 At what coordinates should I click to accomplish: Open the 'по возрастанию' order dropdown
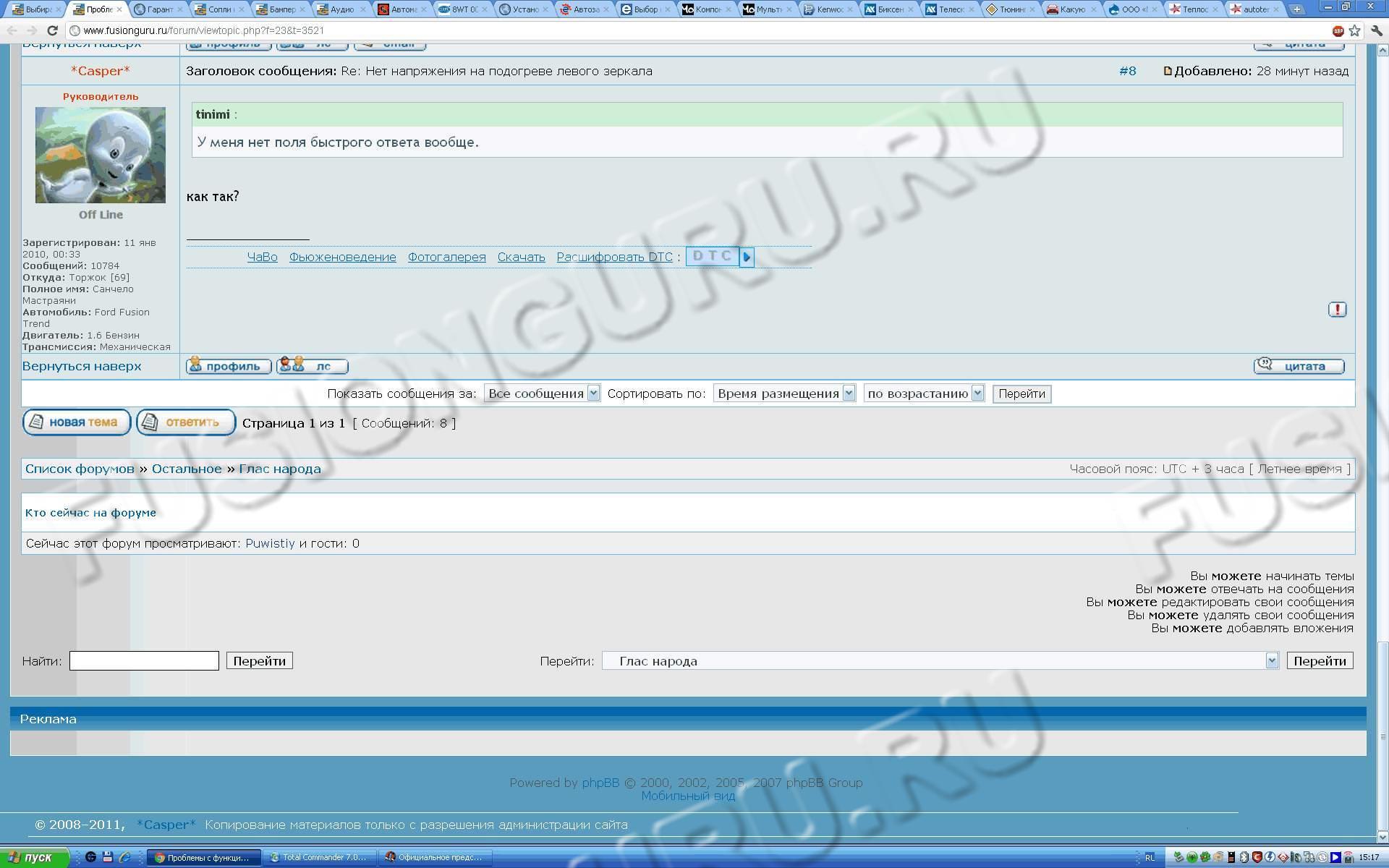coord(924,393)
